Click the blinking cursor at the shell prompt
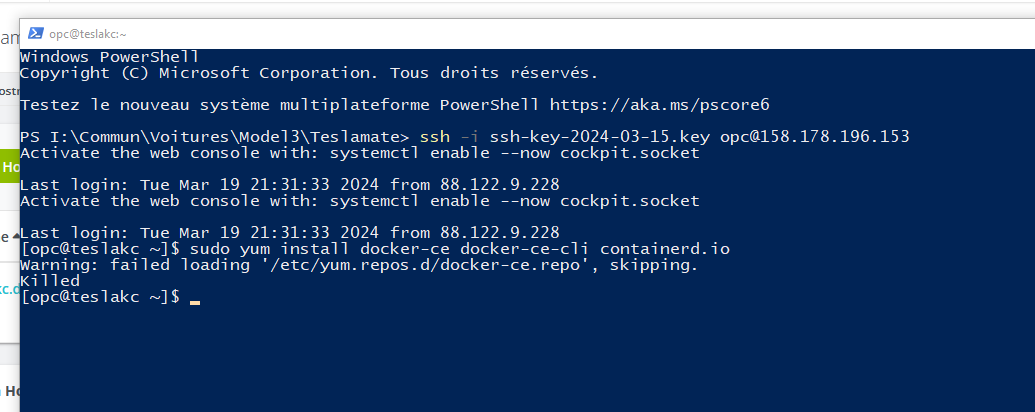This screenshot has height=412, width=1035. pos(195,302)
